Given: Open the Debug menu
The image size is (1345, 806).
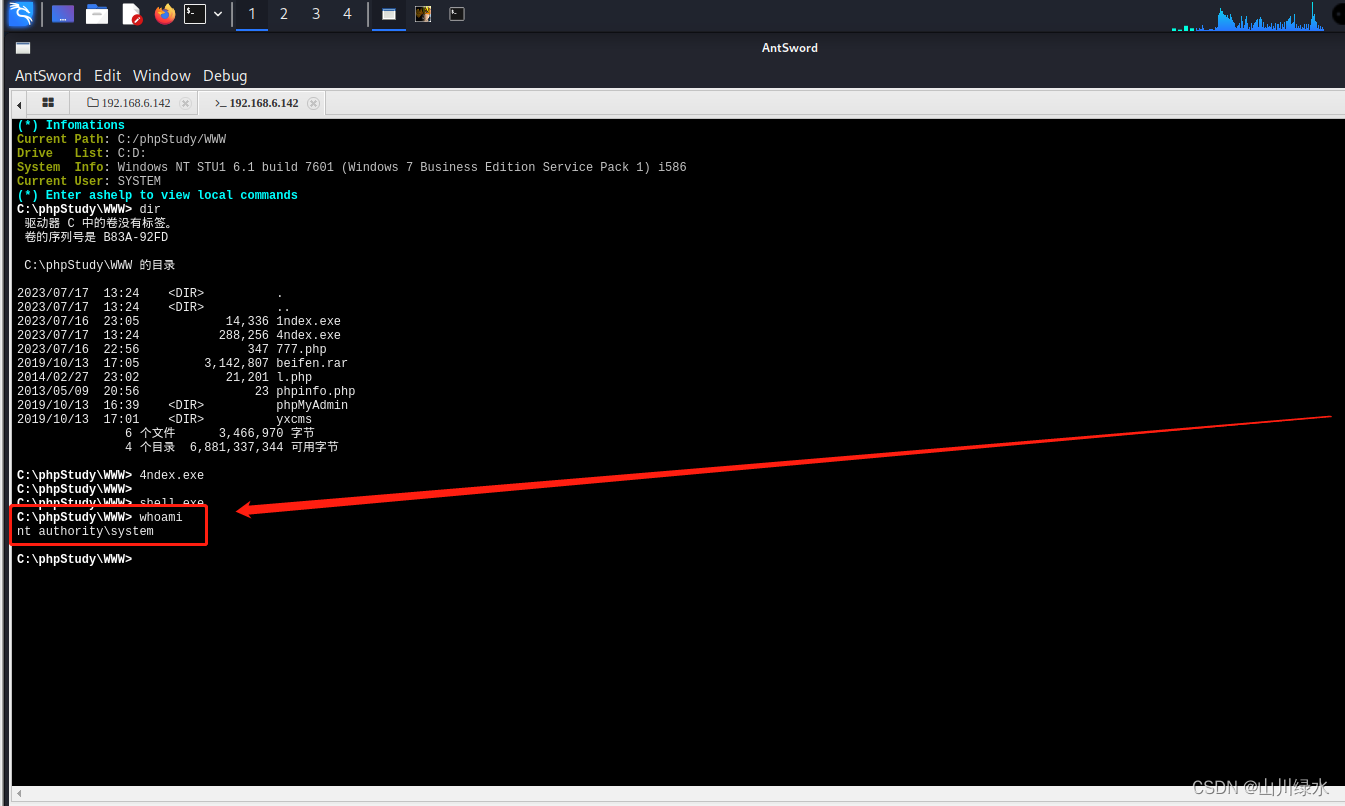Looking at the screenshot, I should tap(225, 76).
